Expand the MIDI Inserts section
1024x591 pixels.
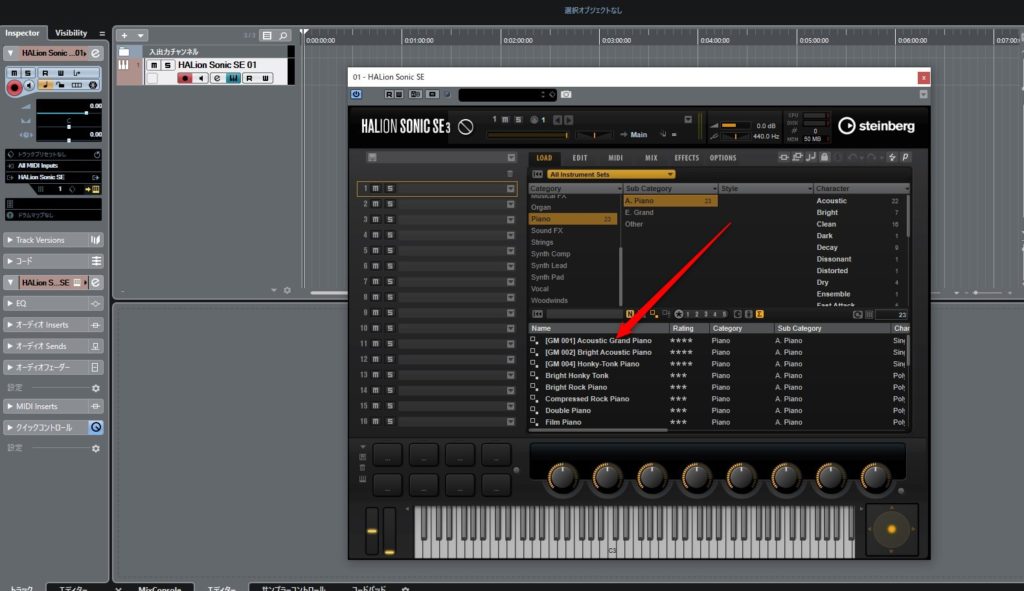click(x=10, y=406)
